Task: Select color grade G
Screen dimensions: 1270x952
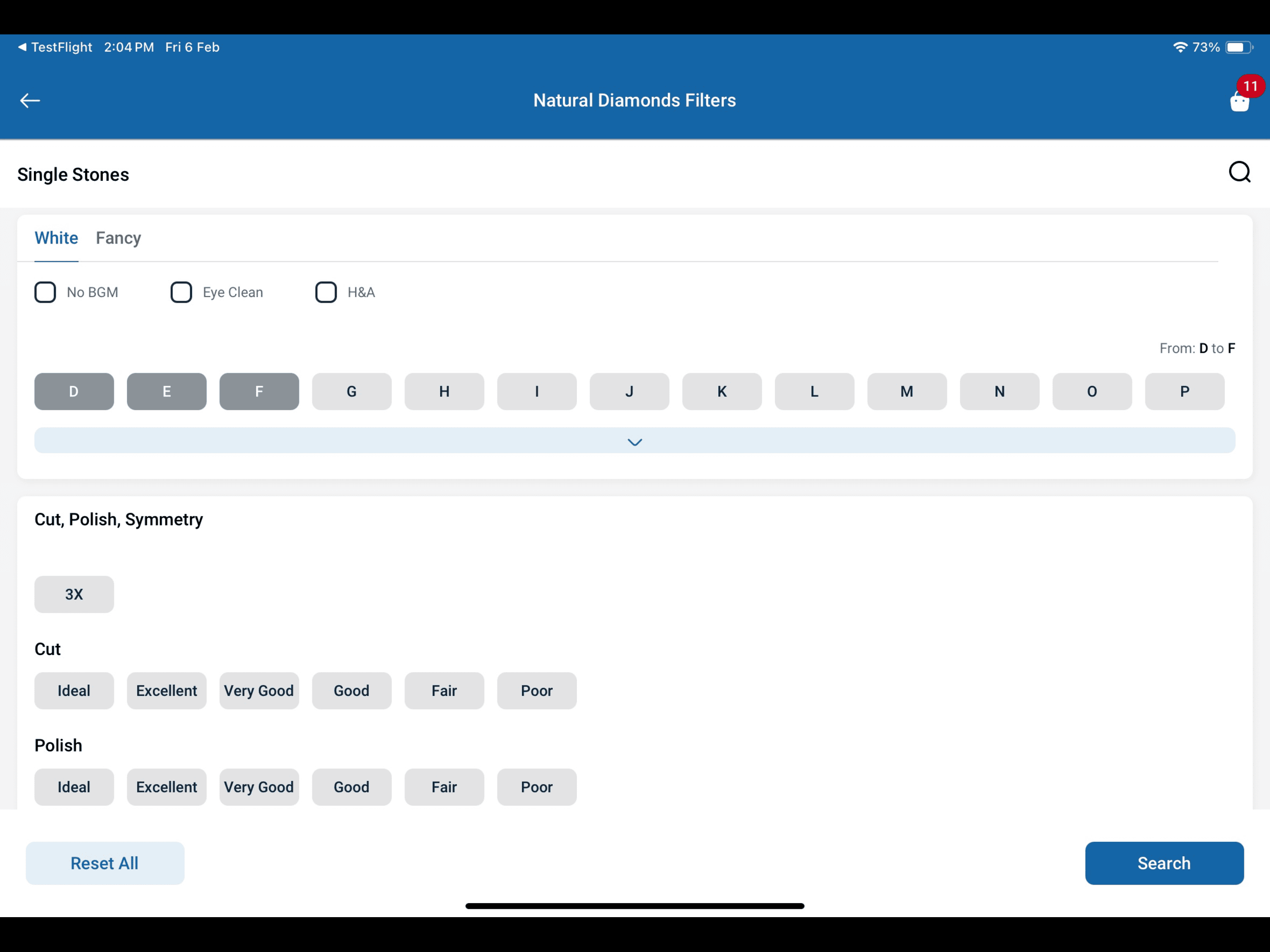Action: coord(352,391)
